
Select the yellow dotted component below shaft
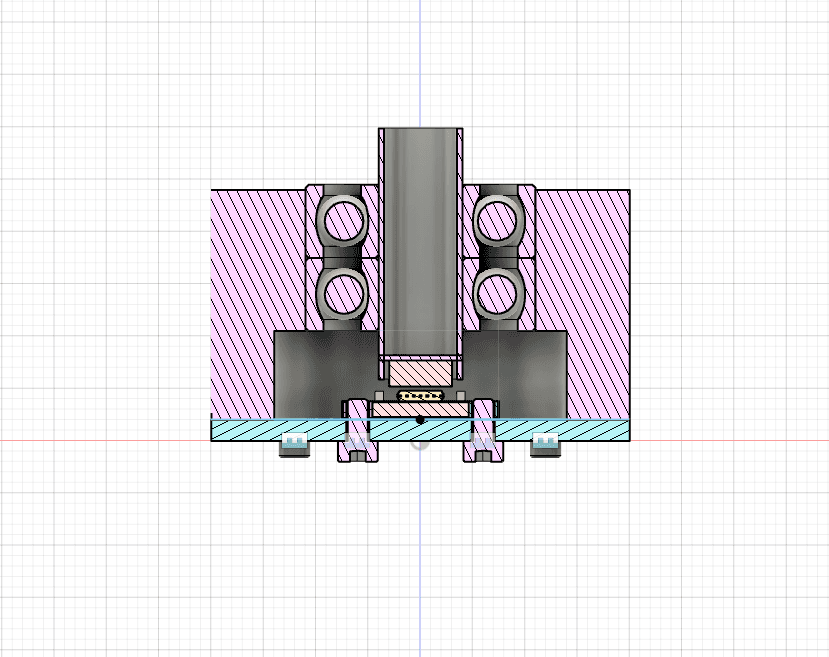click(x=420, y=396)
